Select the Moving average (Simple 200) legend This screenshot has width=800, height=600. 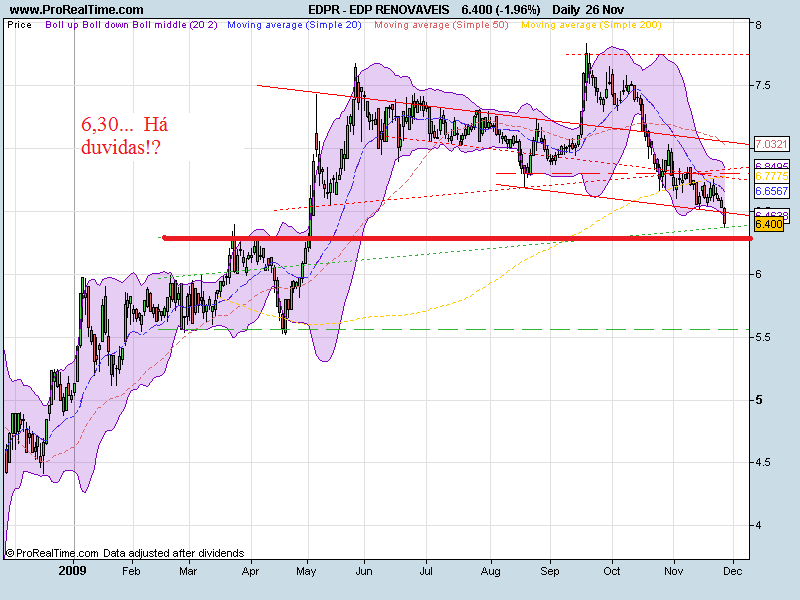tap(591, 25)
